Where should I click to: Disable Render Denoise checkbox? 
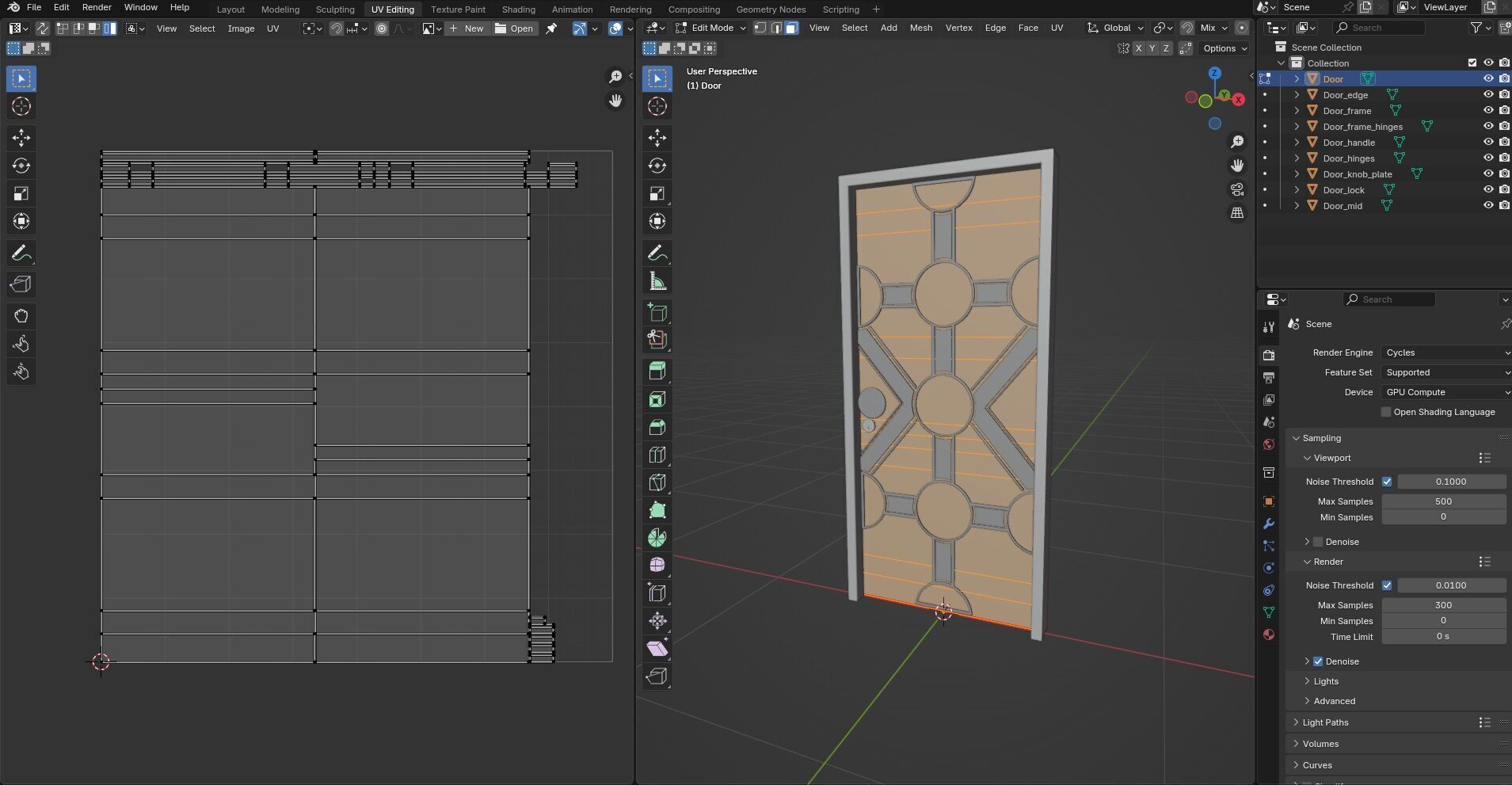[x=1318, y=661]
